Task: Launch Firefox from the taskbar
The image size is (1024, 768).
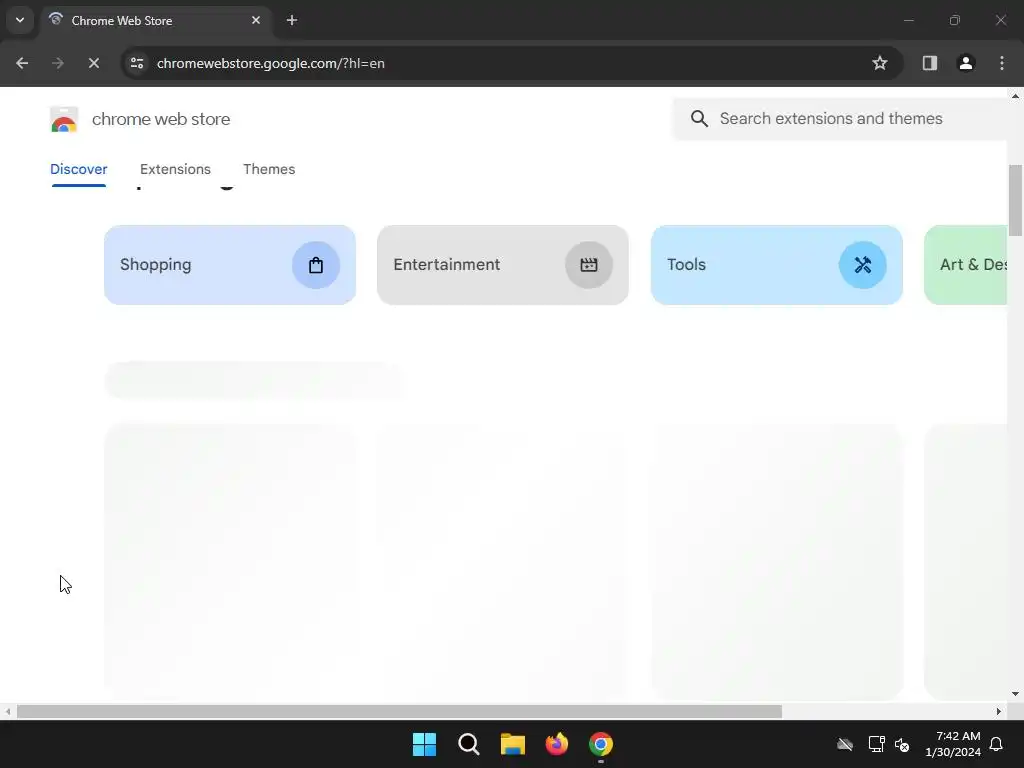Action: click(x=556, y=744)
